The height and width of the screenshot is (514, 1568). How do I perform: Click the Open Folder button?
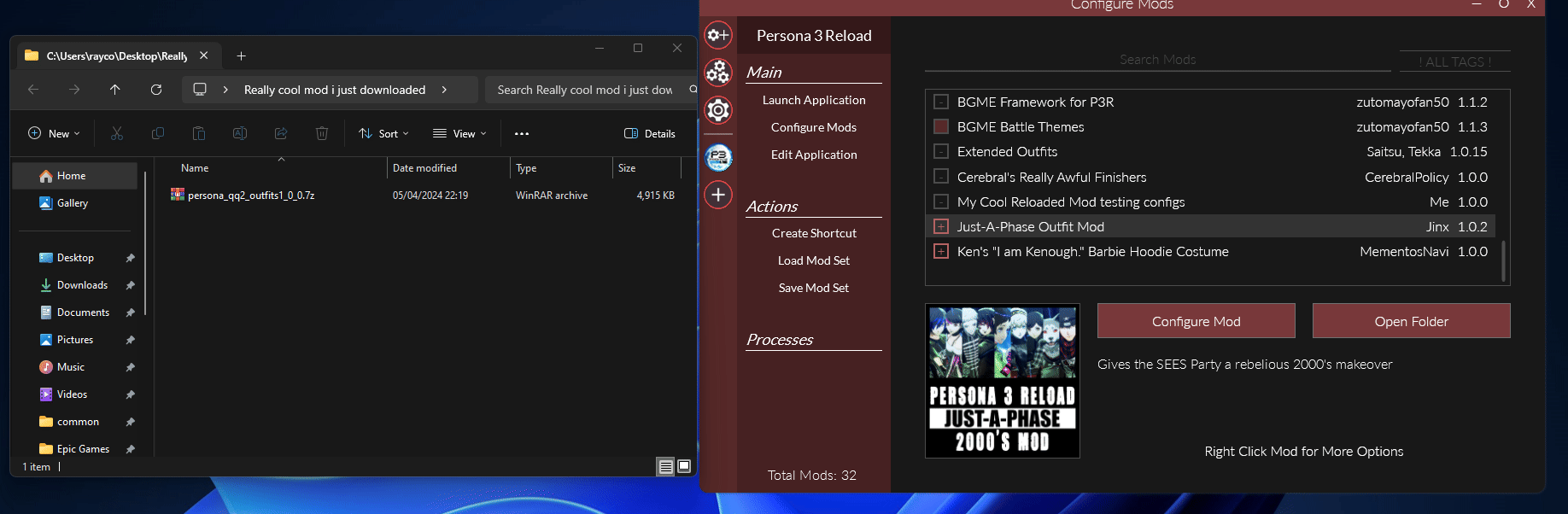[1411, 321]
